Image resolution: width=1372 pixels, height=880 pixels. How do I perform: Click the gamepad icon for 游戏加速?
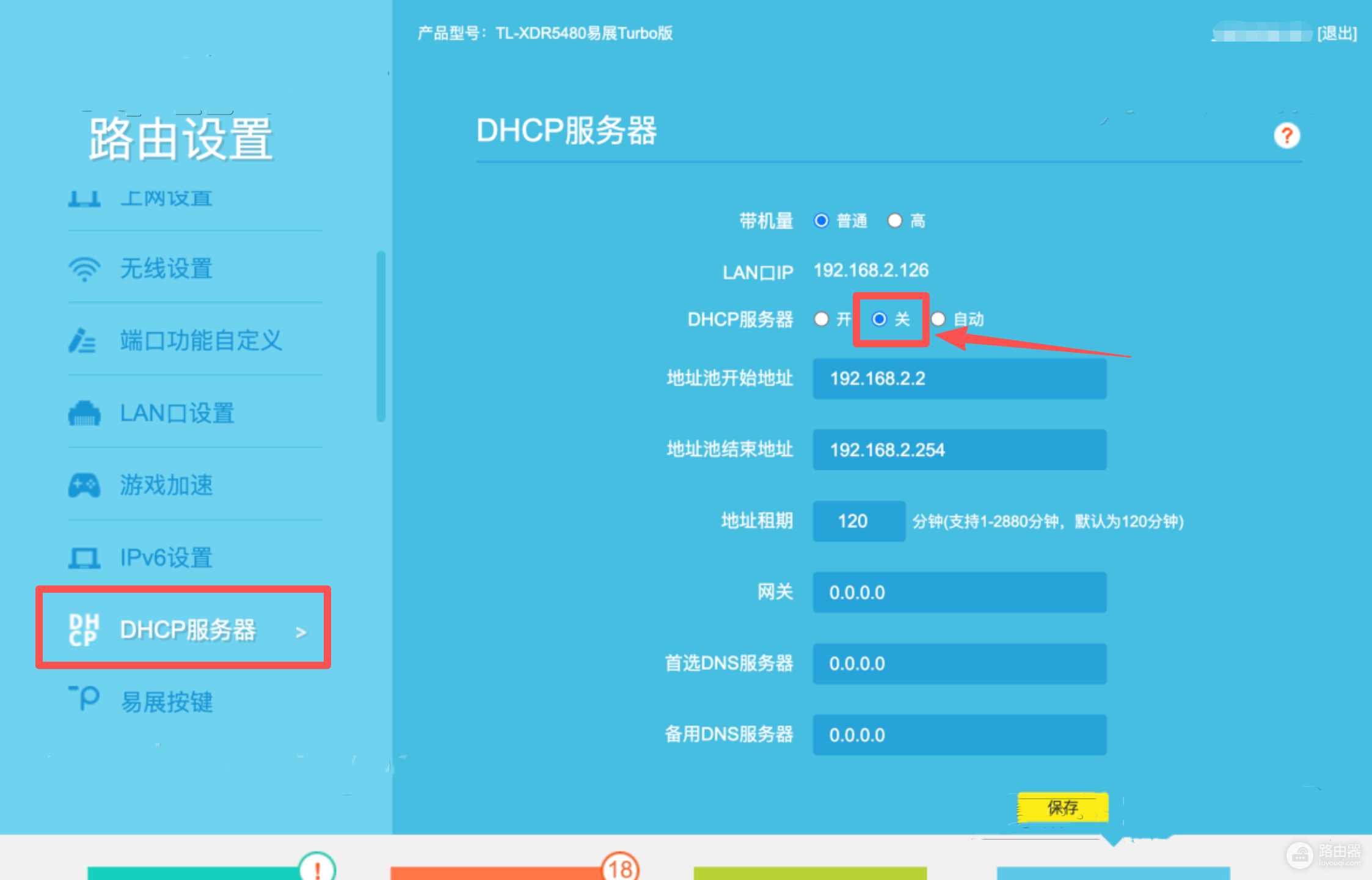point(84,485)
